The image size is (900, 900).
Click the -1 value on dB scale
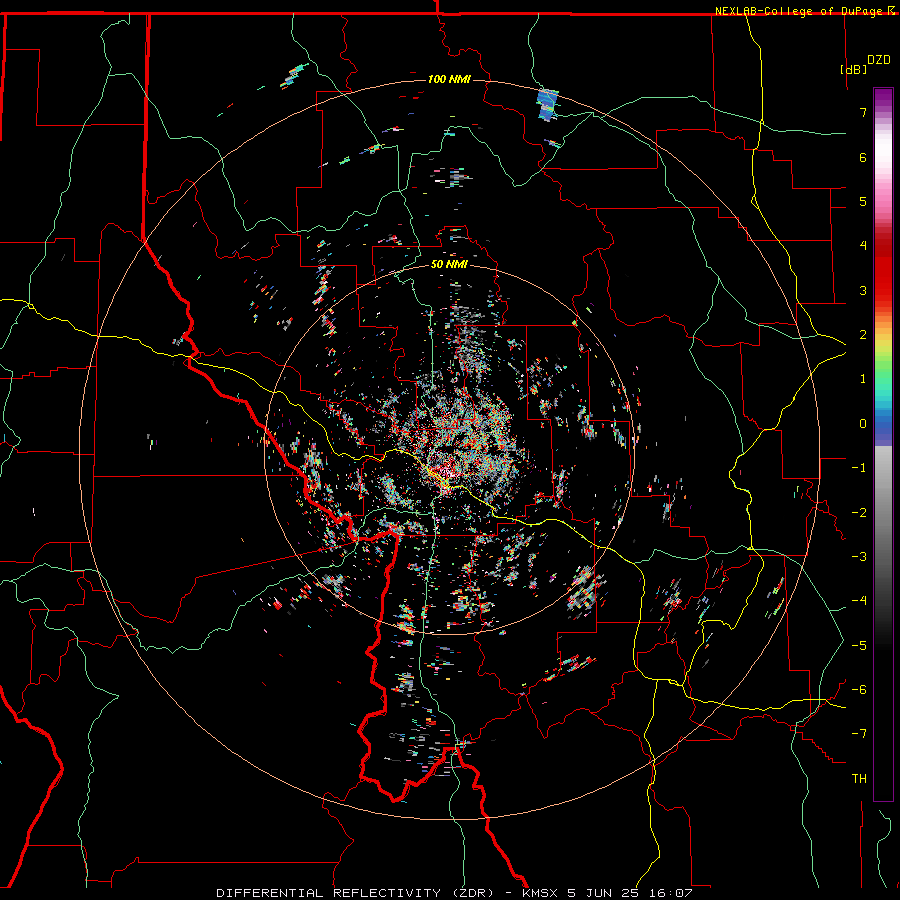pos(859,468)
